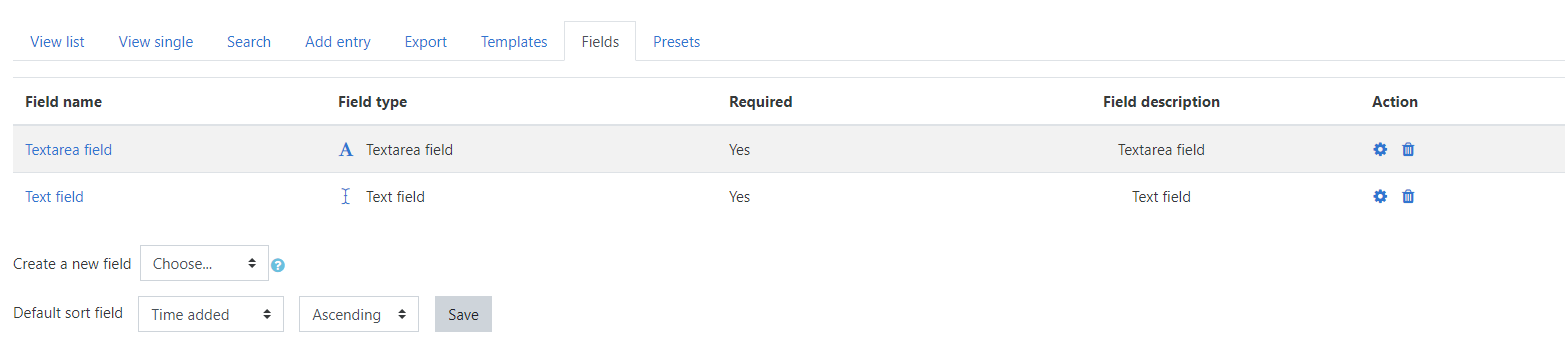Edit the Textarea field settings gear
Image resolution: width=1565 pixels, height=360 pixels.
pyautogui.click(x=1380, y=150)
